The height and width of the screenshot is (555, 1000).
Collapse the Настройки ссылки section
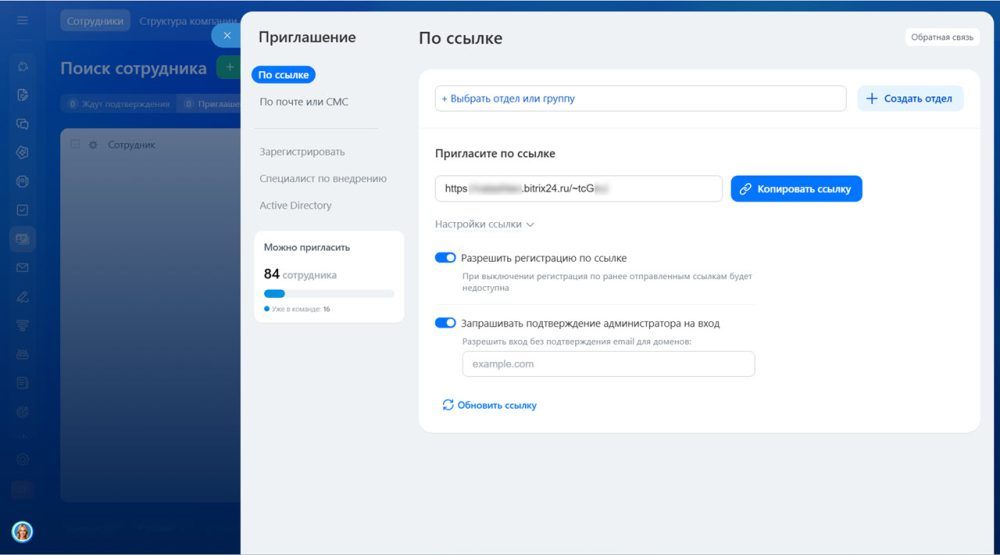coord(484,224)
